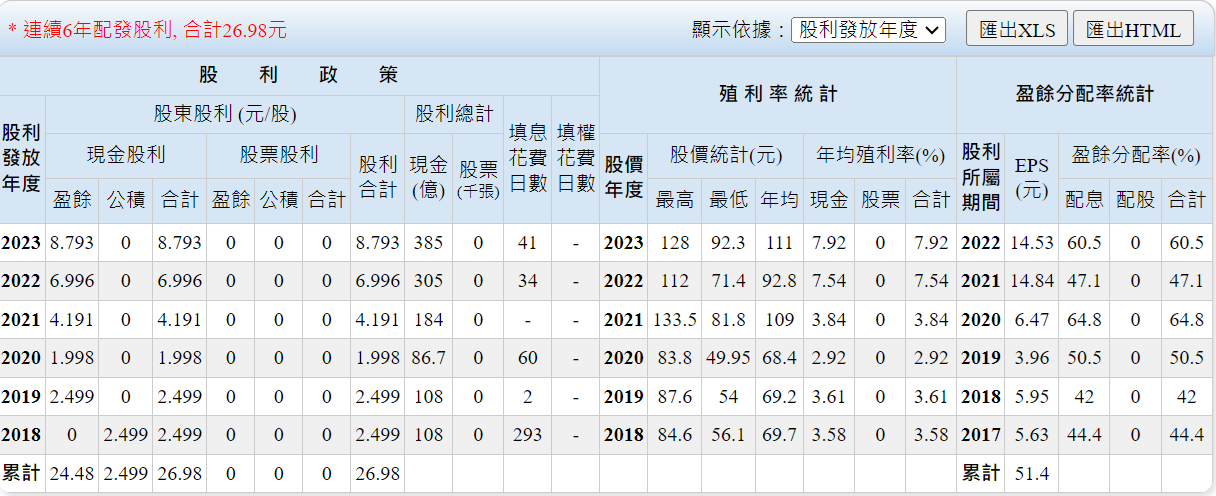Open the 顯示依據 dropdown menu
The width and height of the screenshot is (1216, 496).
point(868,30)
